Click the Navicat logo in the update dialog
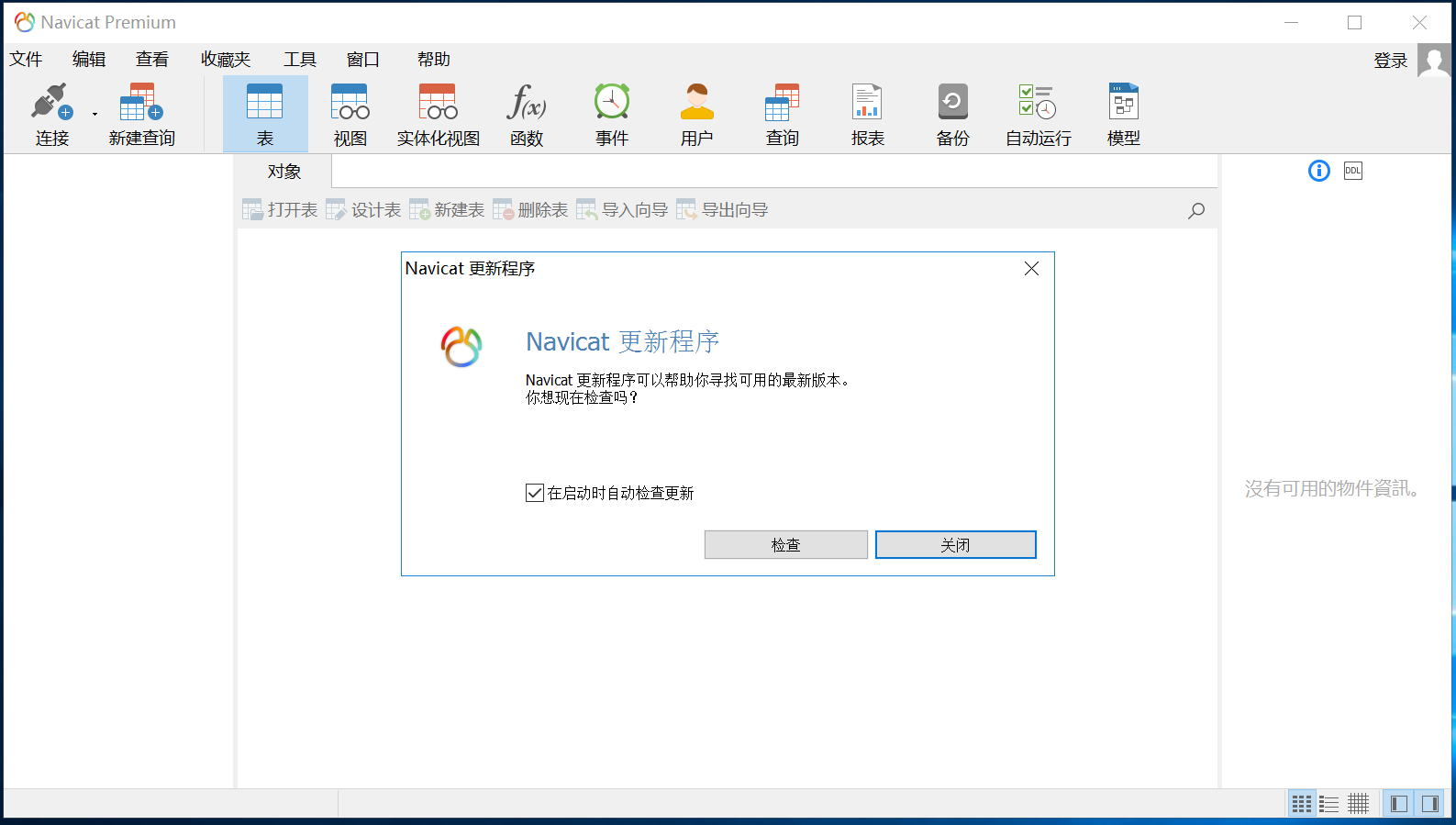Image resolution: width=1456 pixels, height=825 pixels. (461, 347)
